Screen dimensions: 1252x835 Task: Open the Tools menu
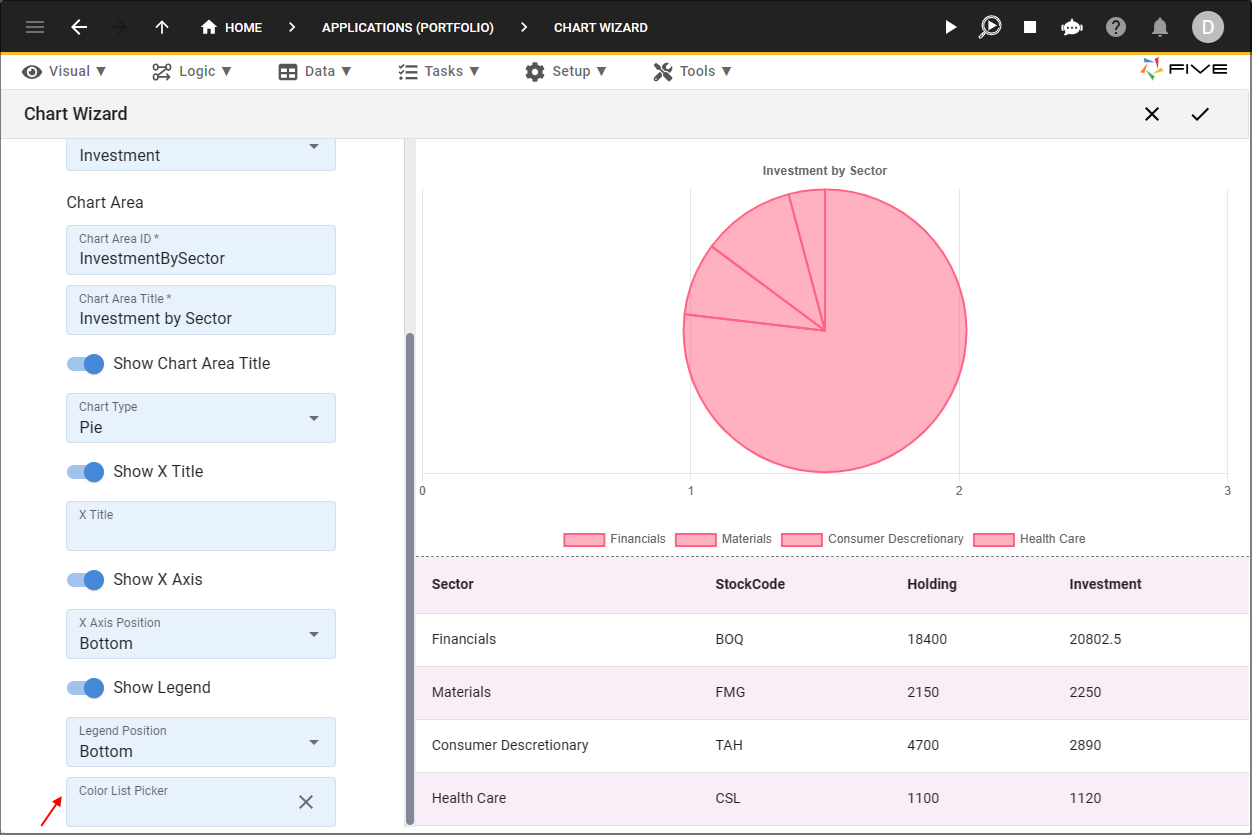[692, 71]
